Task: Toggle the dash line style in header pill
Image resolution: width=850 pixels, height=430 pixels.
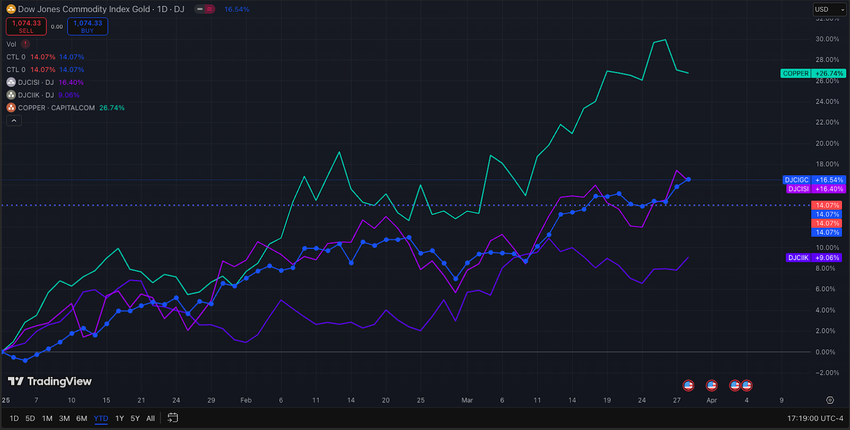Action: click(x=200, y=9)
